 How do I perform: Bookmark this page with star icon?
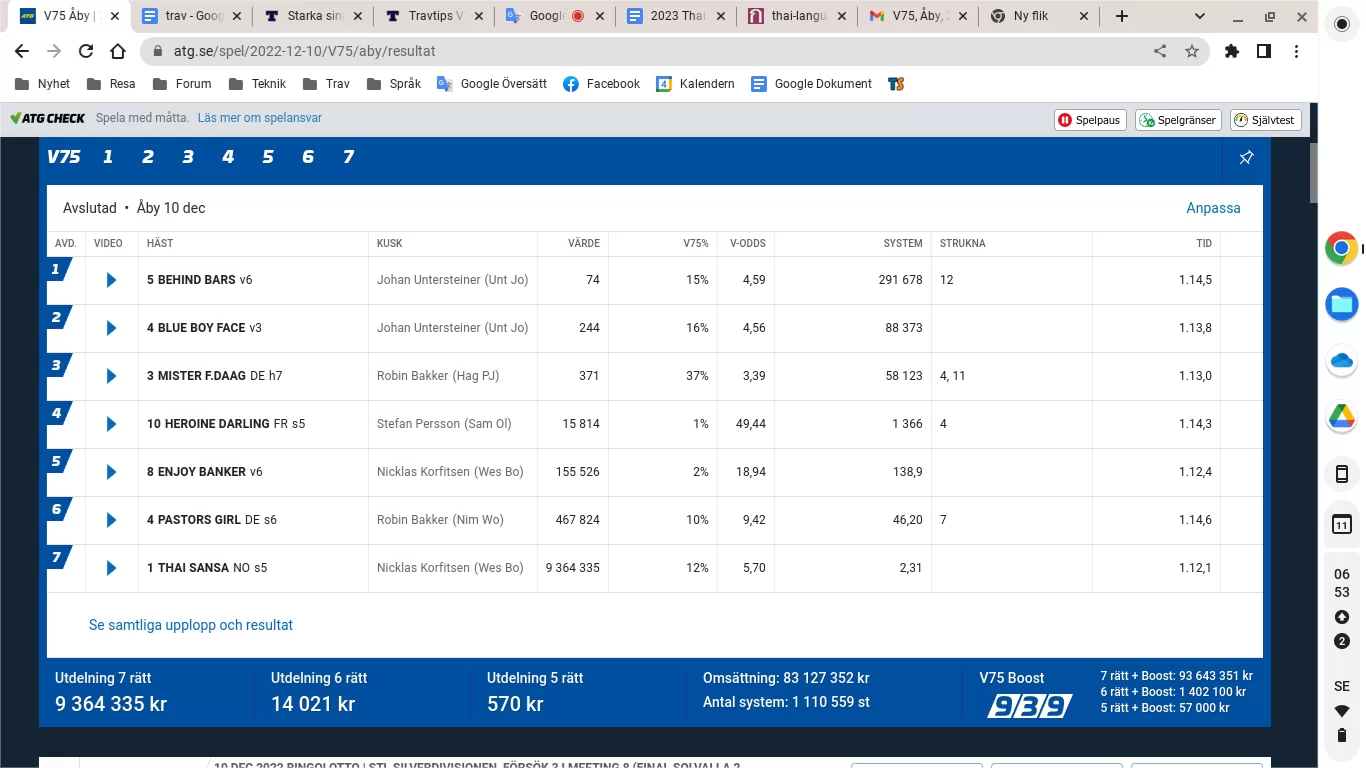(x=1191, y=51)
